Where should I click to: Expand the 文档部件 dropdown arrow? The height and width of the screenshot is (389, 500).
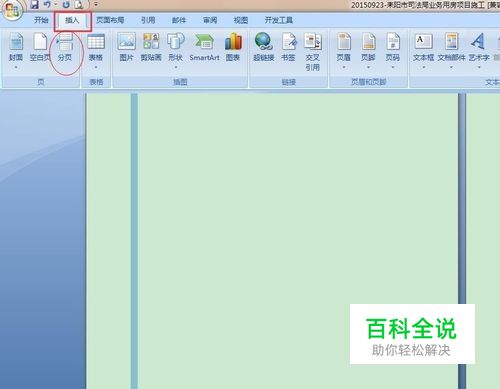click(x=451, y=68)
